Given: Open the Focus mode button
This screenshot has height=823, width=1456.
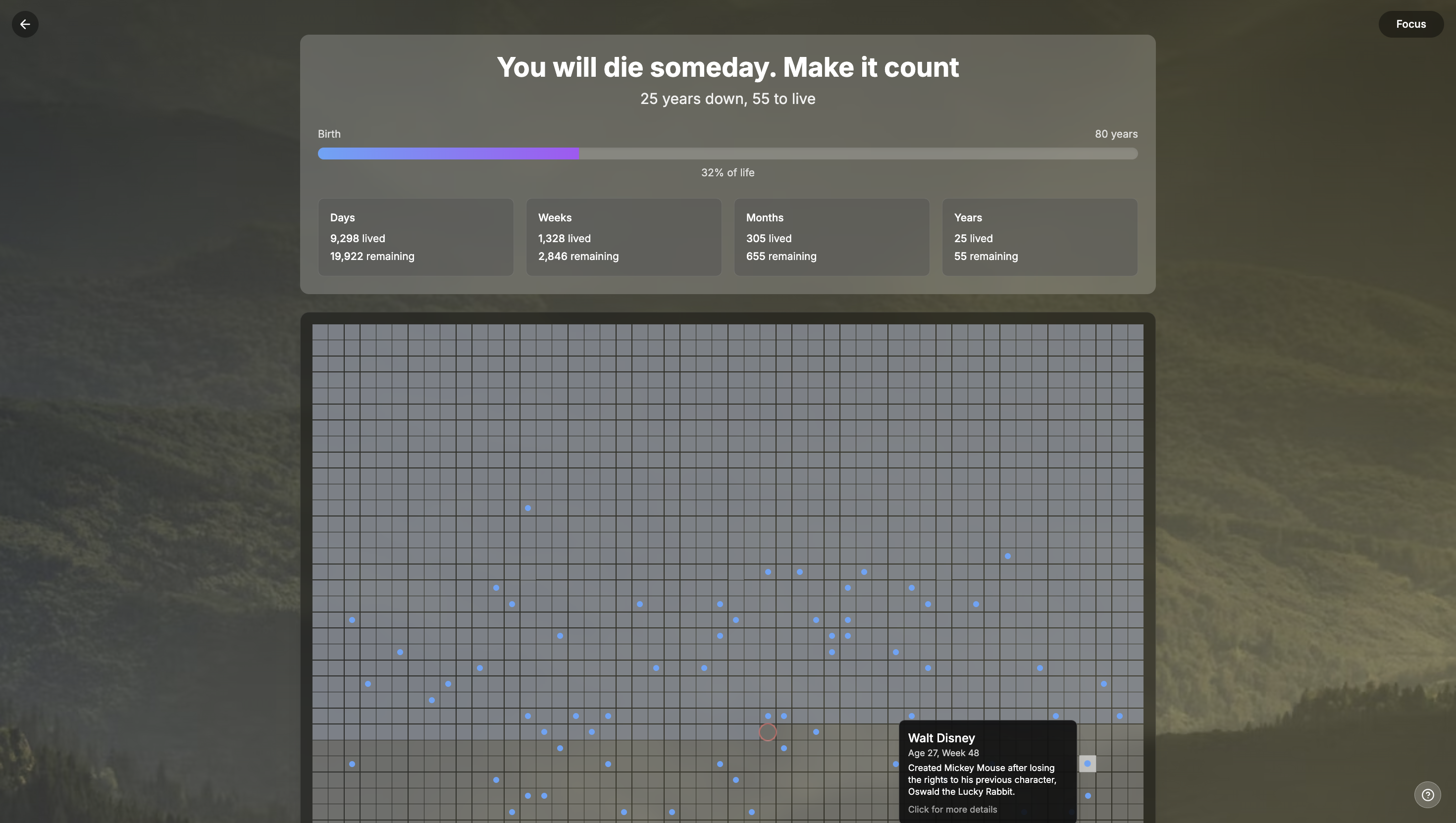Looking at the screenshot, I should pos(1410,24).
